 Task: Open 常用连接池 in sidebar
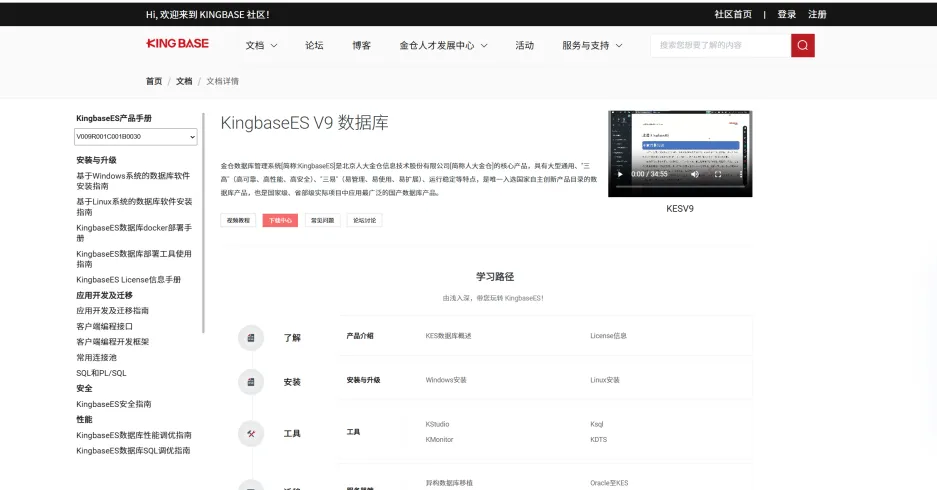(96, 357)
